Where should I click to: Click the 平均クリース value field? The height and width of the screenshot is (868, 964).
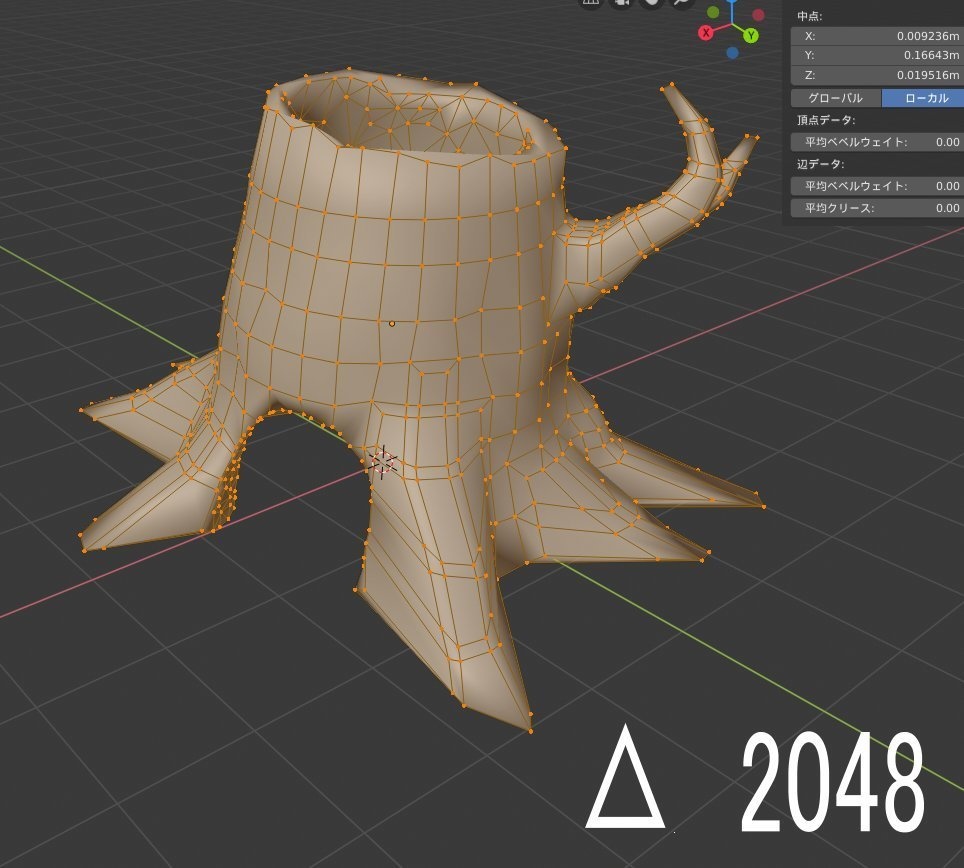877,208
